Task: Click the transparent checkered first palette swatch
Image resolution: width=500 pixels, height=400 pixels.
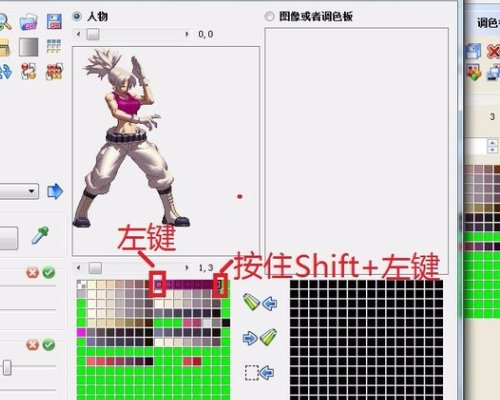Action: pos(81,284)
